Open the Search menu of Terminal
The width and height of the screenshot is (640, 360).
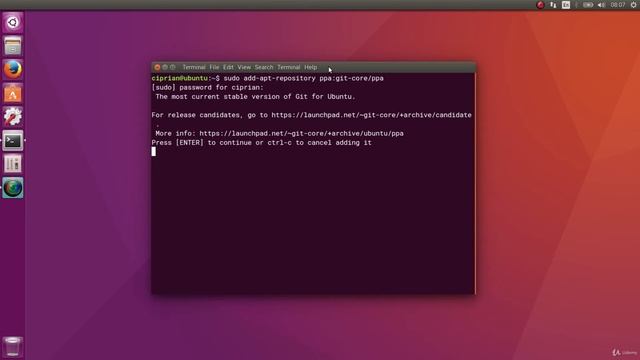[x=264, y=67]
